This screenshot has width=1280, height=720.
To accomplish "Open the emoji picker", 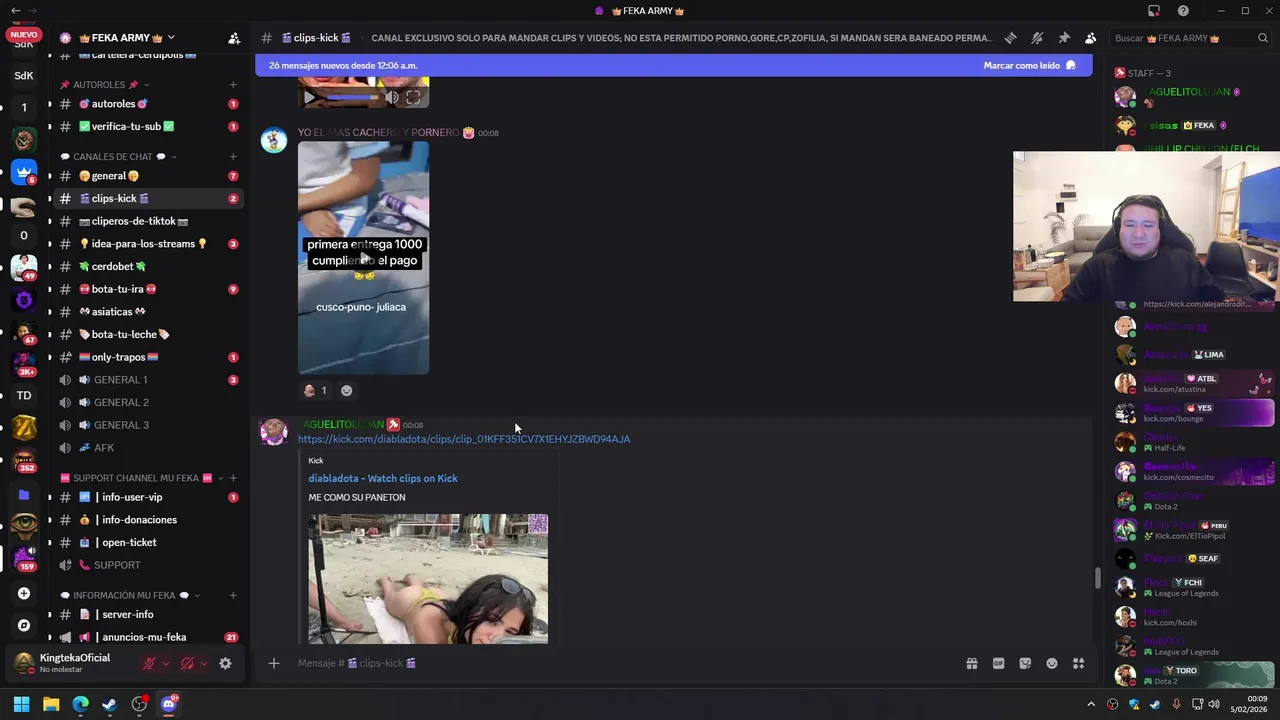I will [x=1052, y=663].
